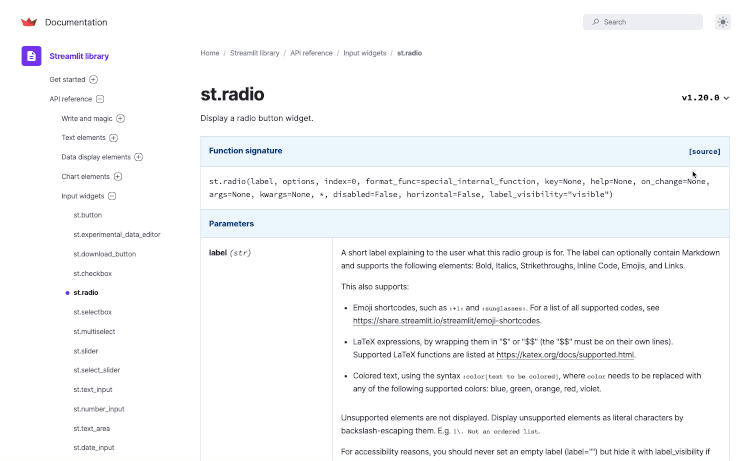Open the st.text_input page
753x461 pixels.
[x=93, y=389]
